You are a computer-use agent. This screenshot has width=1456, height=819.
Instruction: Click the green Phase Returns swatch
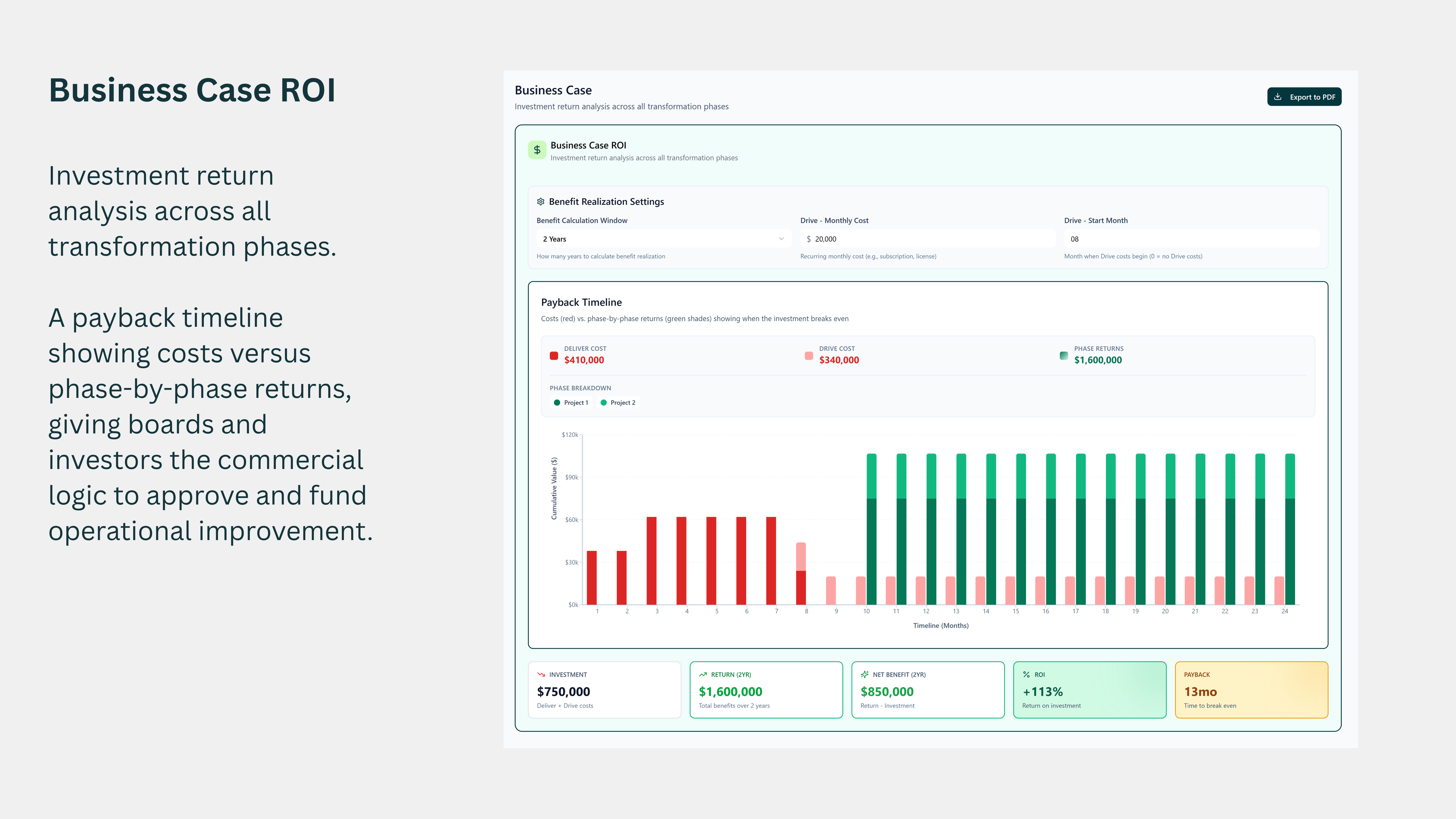coord(1064,355)
